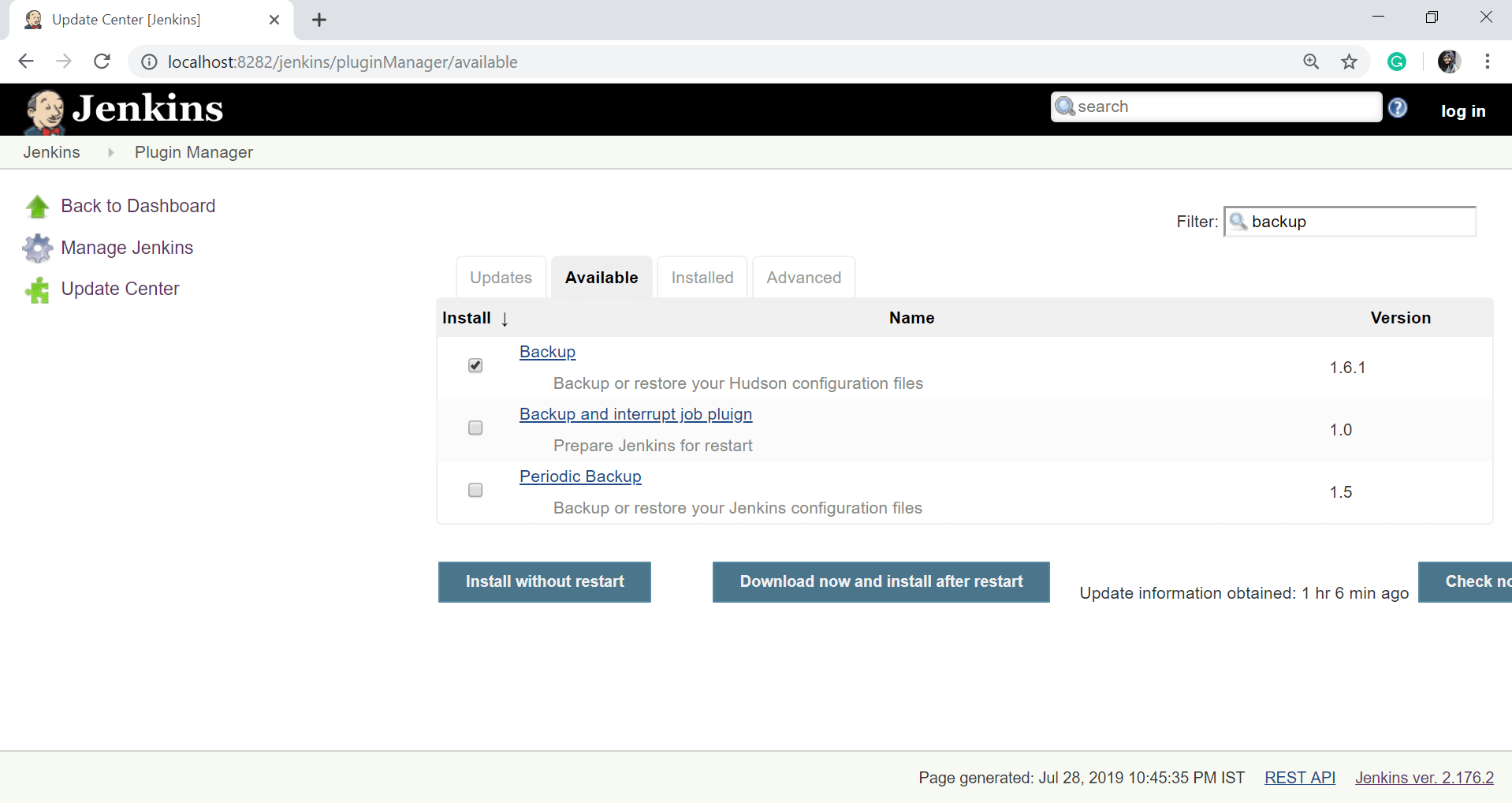Click the green Back to Dashboard arrow icon
Viewport: 1512px width, 803px height.
point(37,207)
